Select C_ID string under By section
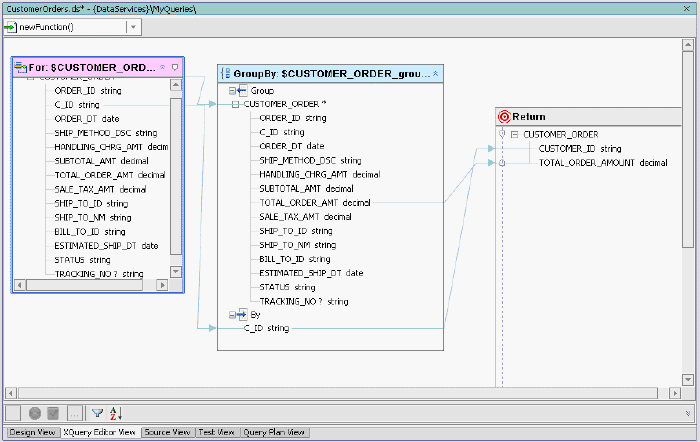The width and height of the screenshot is (700, 442). (267, 328)
